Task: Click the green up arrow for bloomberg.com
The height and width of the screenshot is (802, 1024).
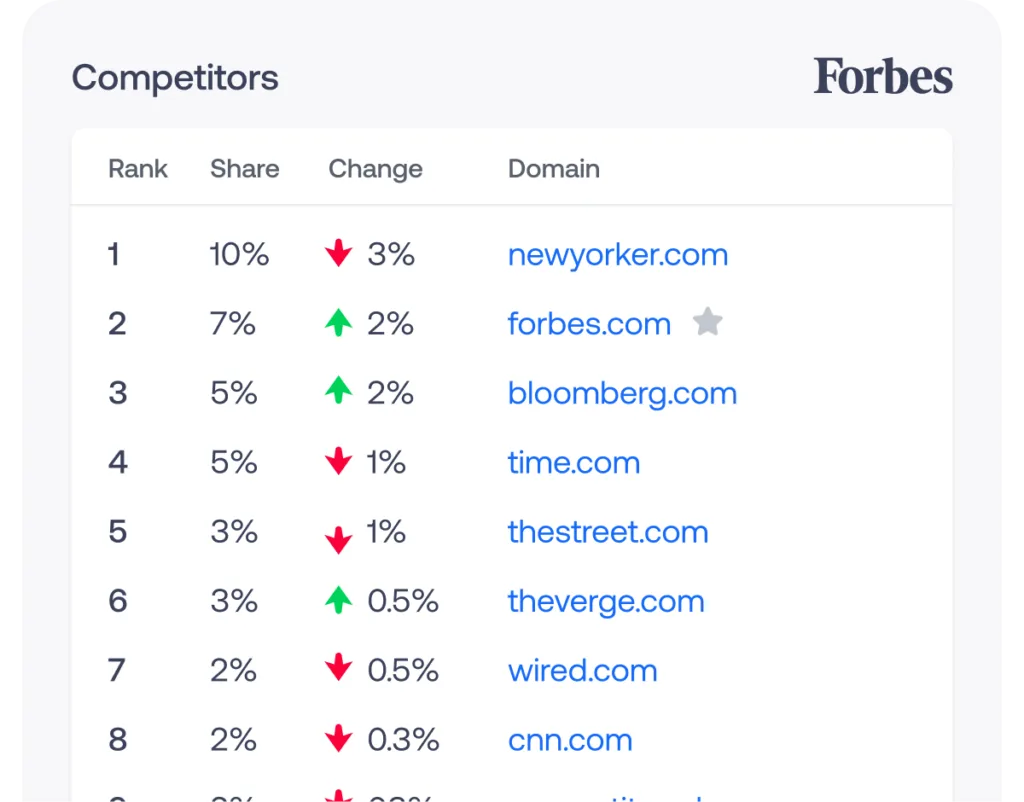Action: point(340,393)
